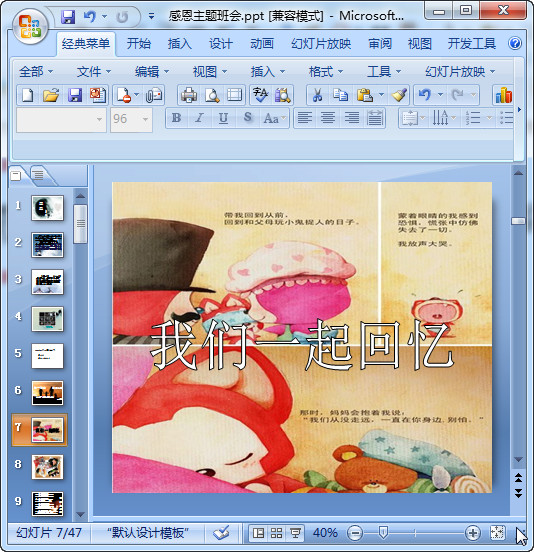Activate the Format Painter brush
The width and height of the screenshot is (534, 552).
(399, 95)
